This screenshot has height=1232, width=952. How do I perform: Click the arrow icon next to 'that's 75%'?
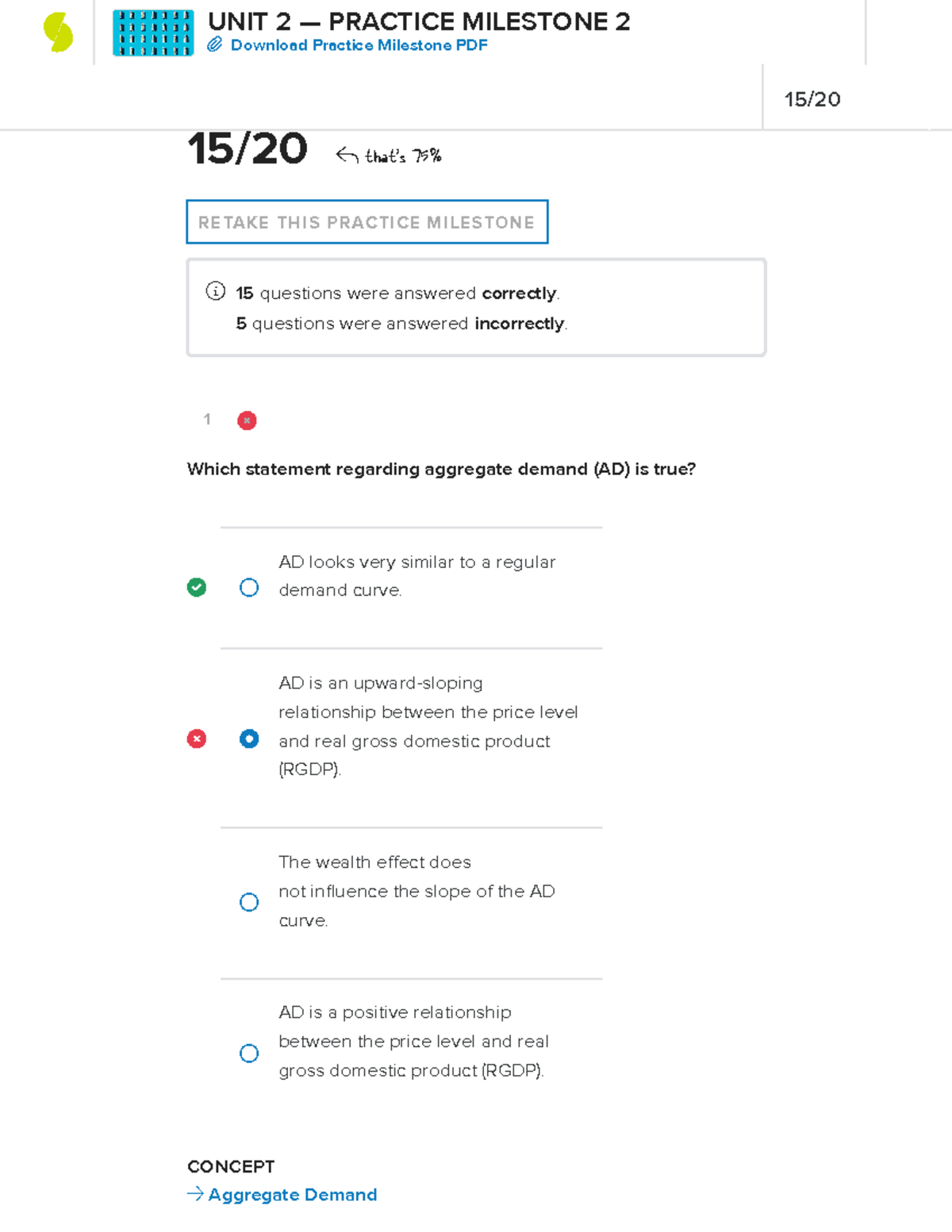(347, 155)
